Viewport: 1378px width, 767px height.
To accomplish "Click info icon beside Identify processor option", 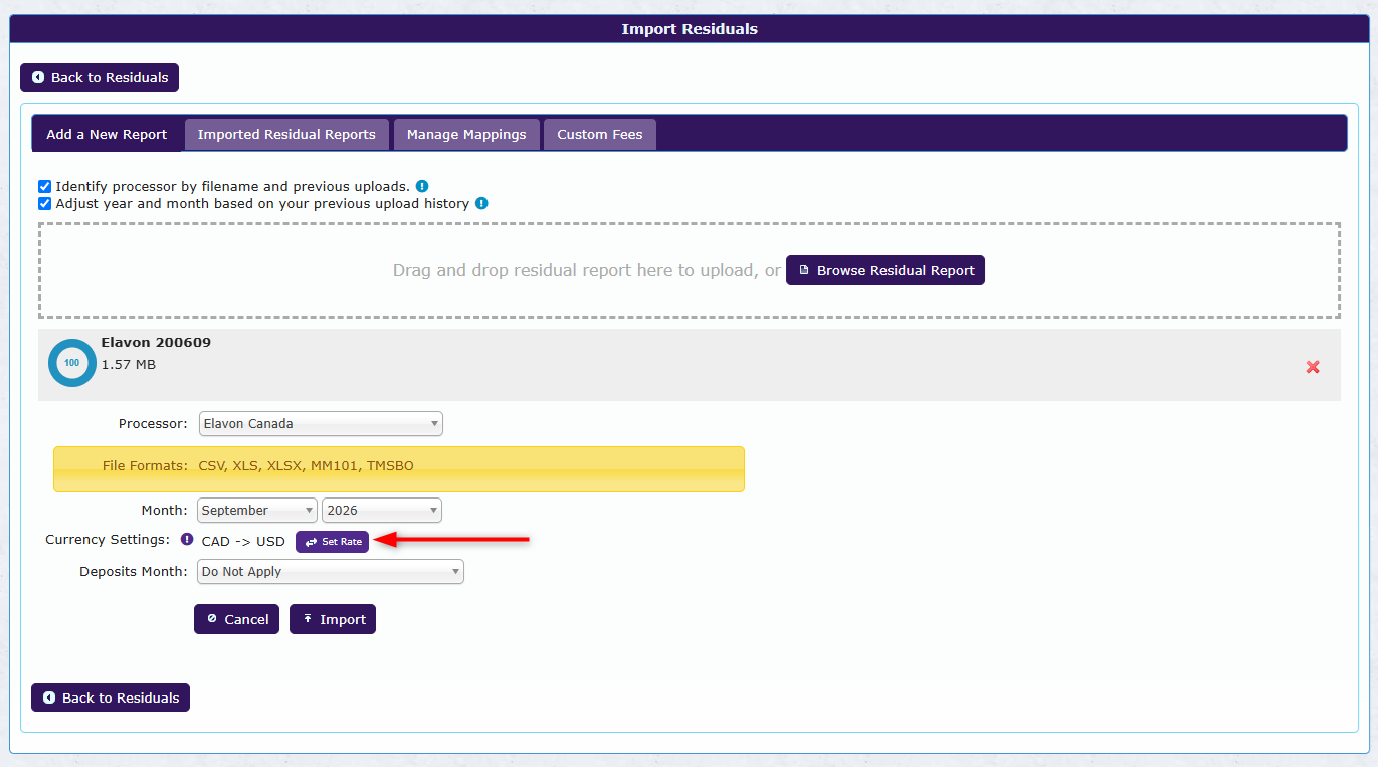I will click(x=422, y=186).
